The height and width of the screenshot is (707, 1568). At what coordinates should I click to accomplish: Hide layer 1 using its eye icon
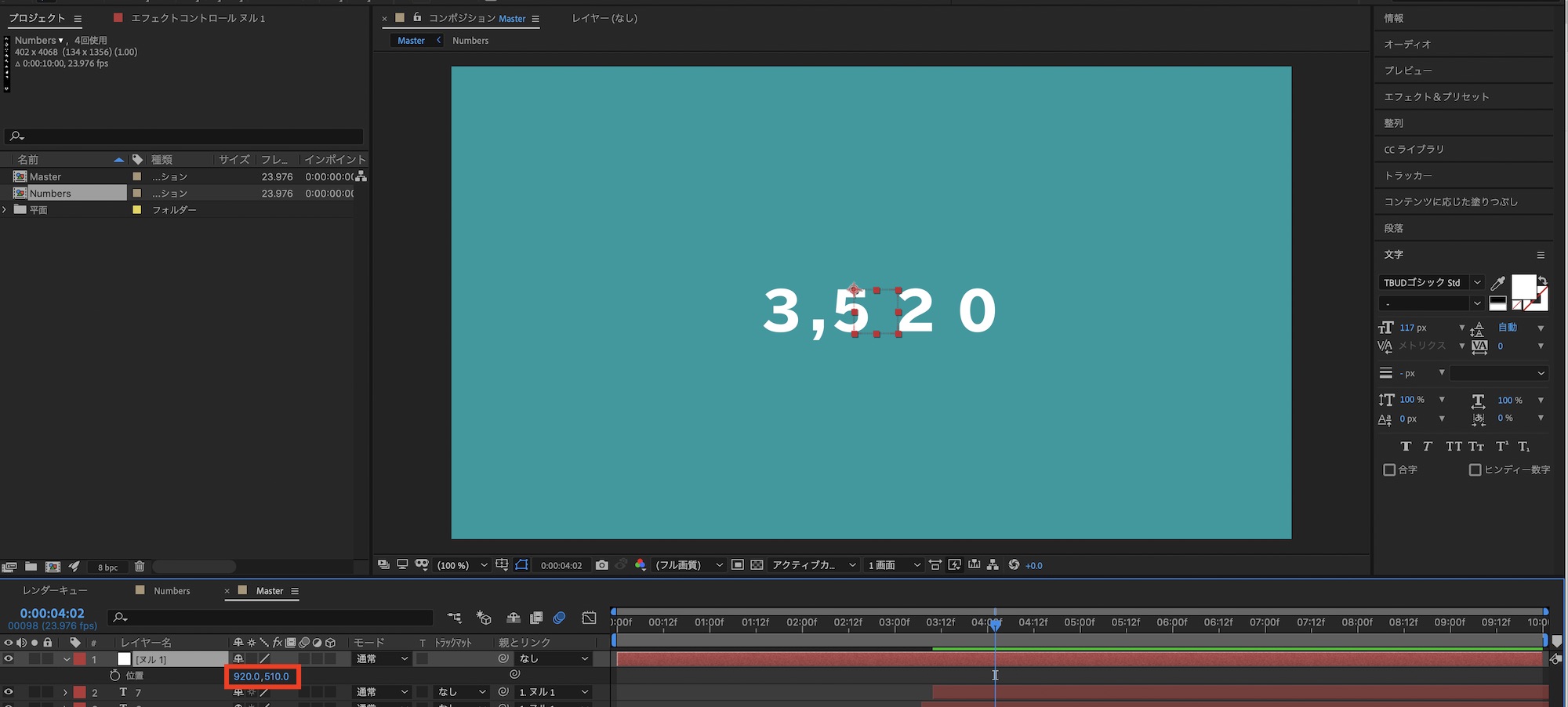(9, 659)
